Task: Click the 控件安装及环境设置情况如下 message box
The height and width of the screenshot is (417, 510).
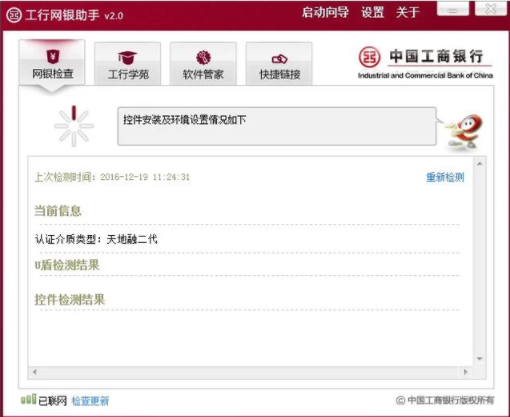Action: (x=277, y=126)
